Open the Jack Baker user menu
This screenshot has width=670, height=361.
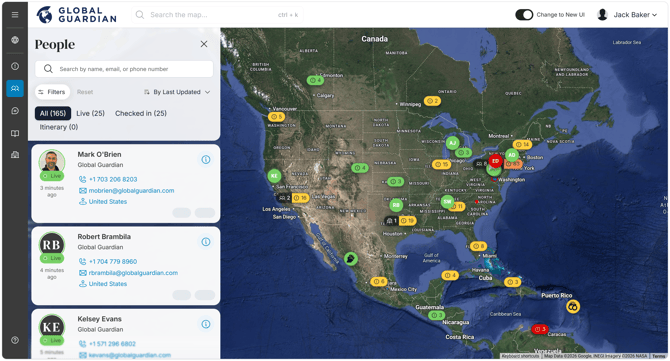click(627, 15)
